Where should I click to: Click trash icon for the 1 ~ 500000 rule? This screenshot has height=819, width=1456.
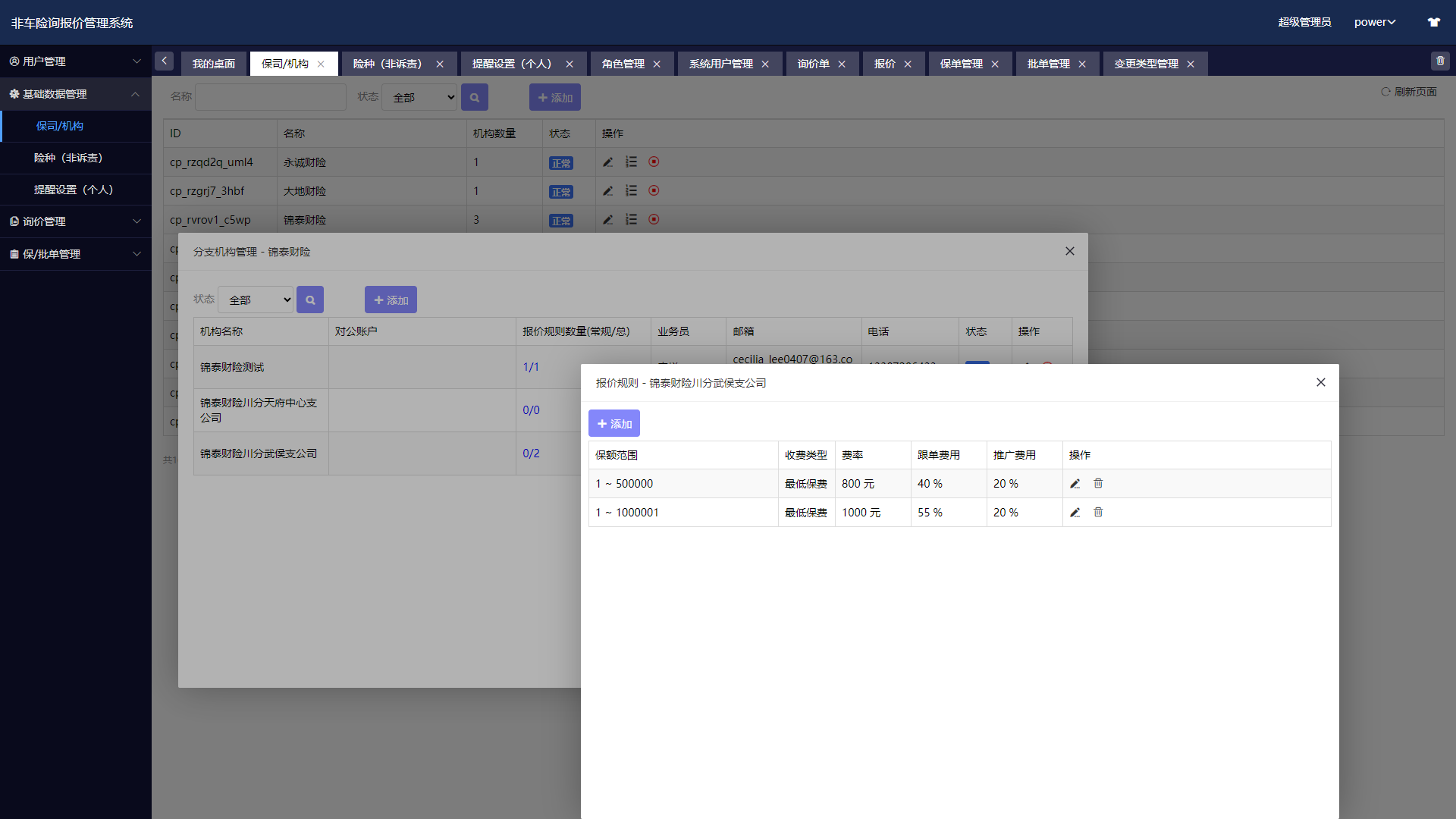tap(1098, 484)
